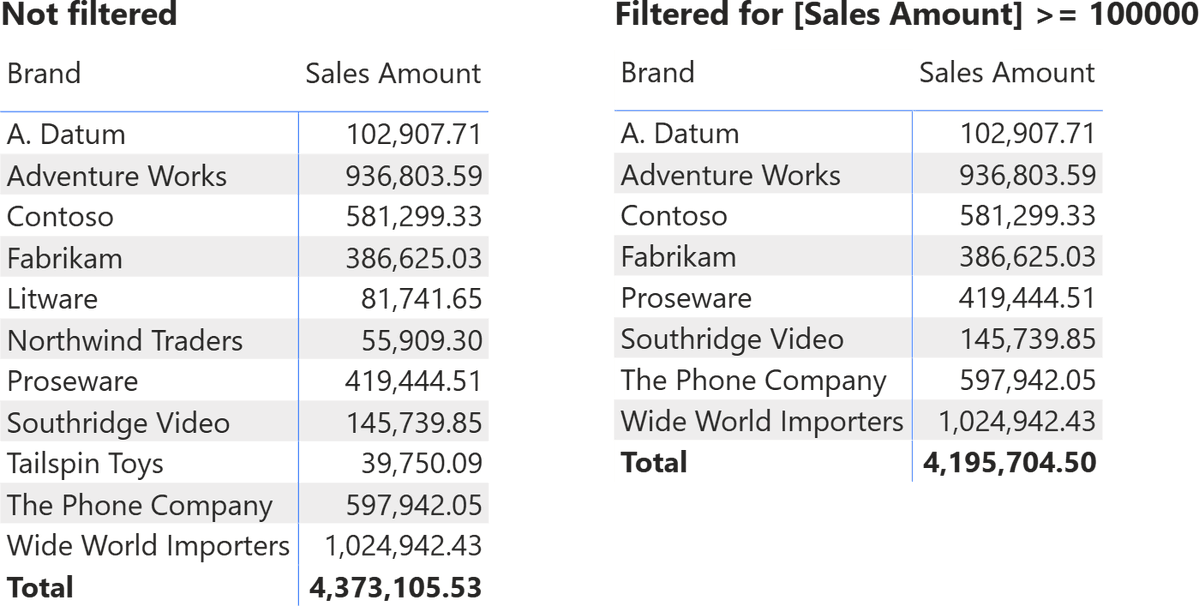Screen dimensions: 1199x606
Task: Select Proseware in the Filtered table
Action: pyautogui.click(x=687, y=298)
